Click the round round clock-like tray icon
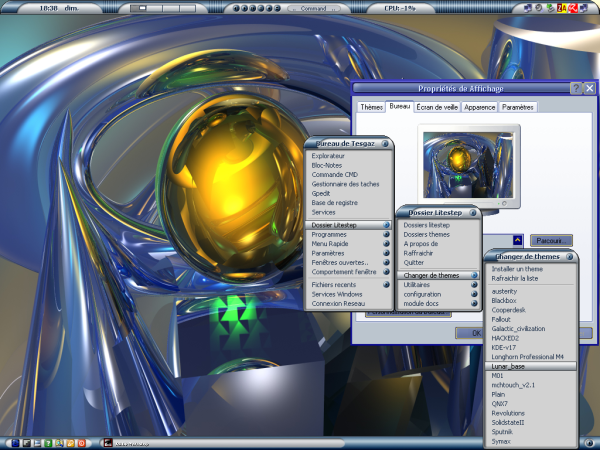This screenshot has height=450, width=600. pos(539,8)
